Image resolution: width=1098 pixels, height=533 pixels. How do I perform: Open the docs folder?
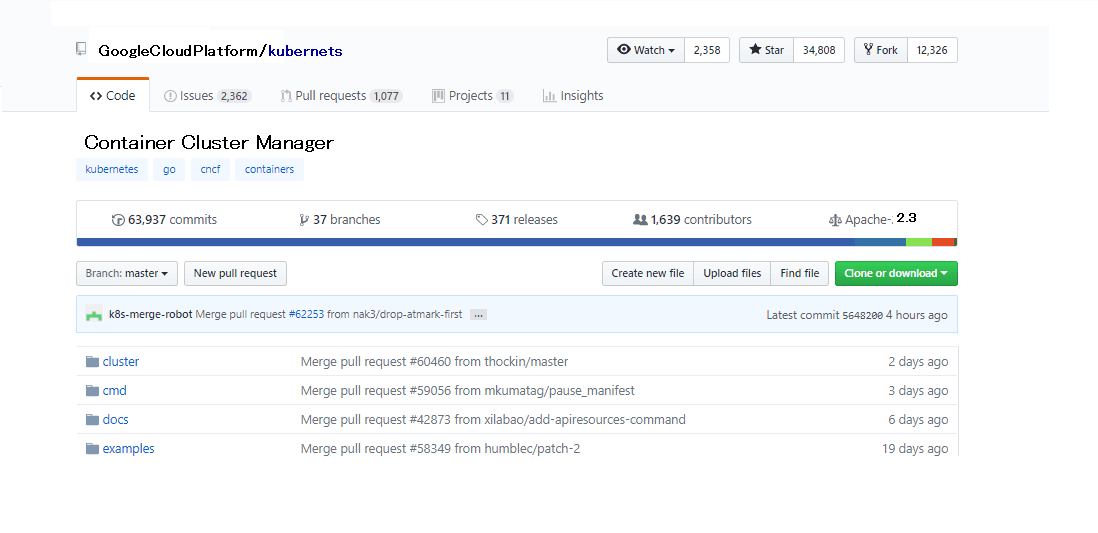[x=116, y=420]
